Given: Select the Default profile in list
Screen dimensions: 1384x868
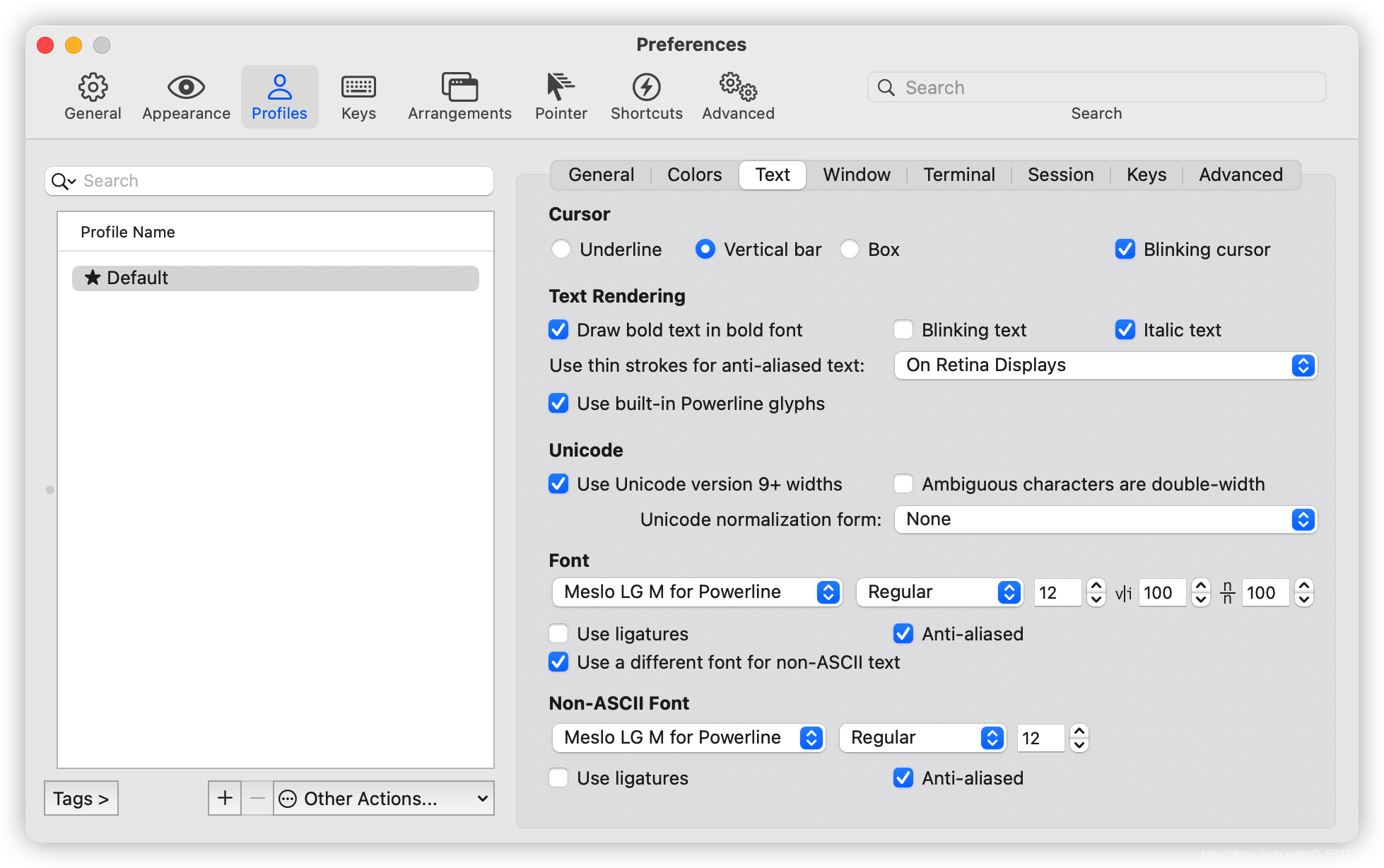Looking at the screenshot, I should point(276,278).
